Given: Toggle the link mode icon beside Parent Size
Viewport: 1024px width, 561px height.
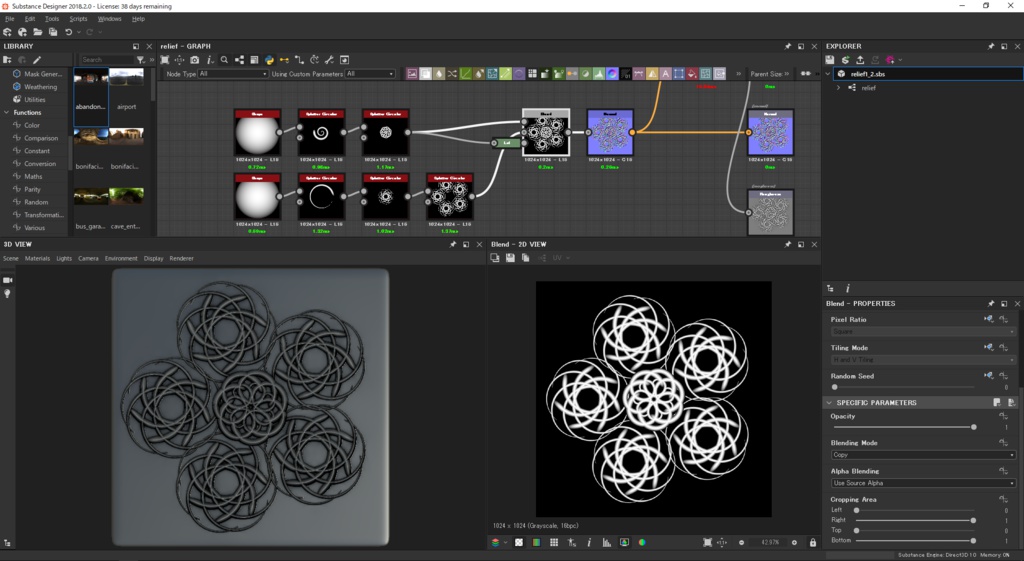Looking at the screenshot, I should point(806,74).
